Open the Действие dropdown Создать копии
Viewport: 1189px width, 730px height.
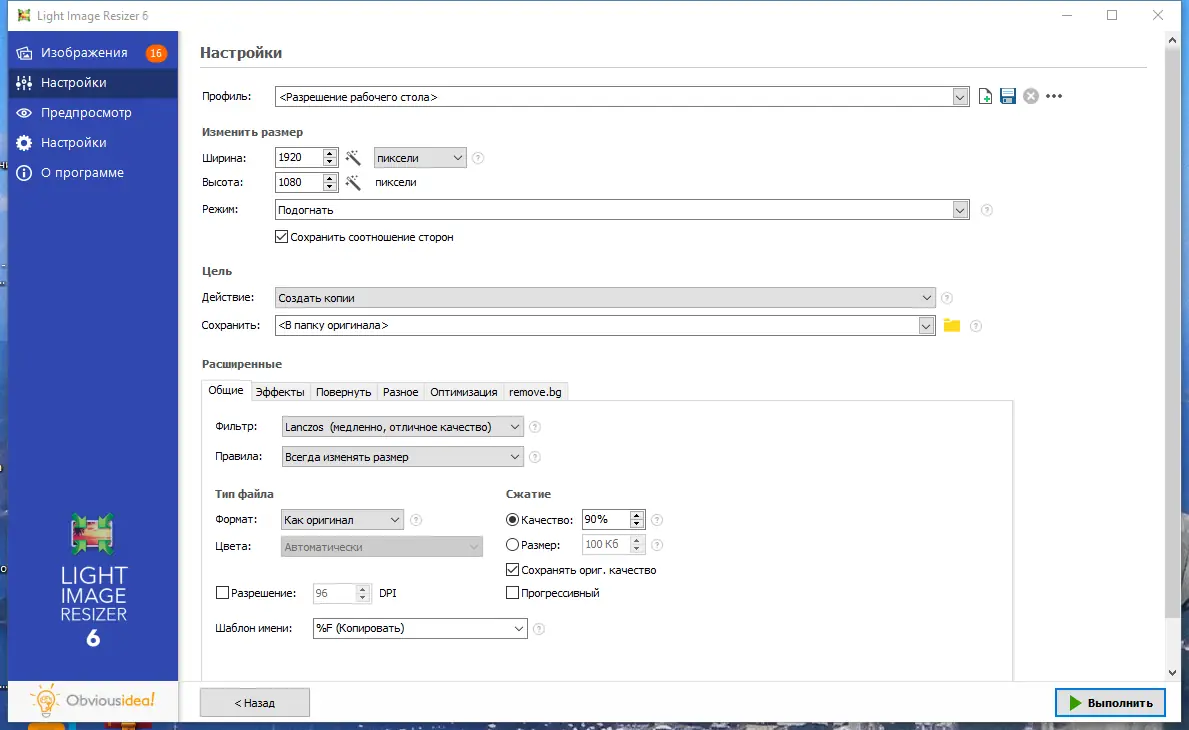point(604,298)
